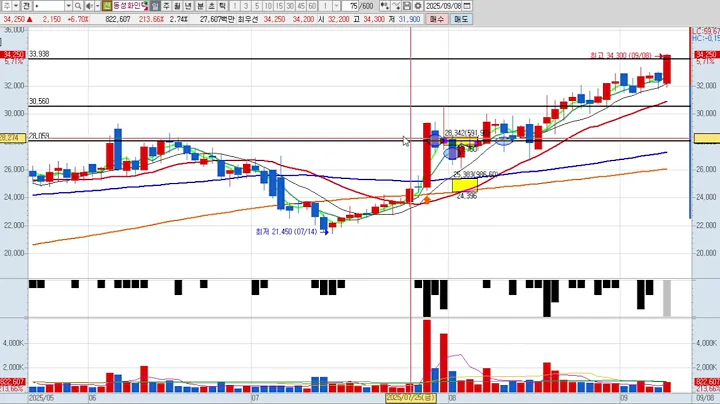
Task: Open the stock code combo box arrow
Action: (68, 6)
